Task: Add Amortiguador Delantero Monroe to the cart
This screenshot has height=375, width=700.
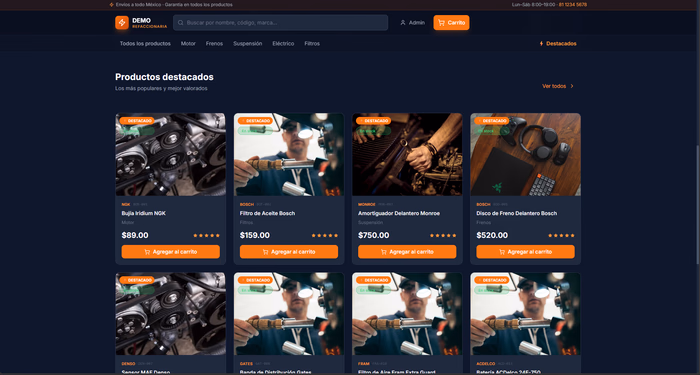Action: coord(407,252)
